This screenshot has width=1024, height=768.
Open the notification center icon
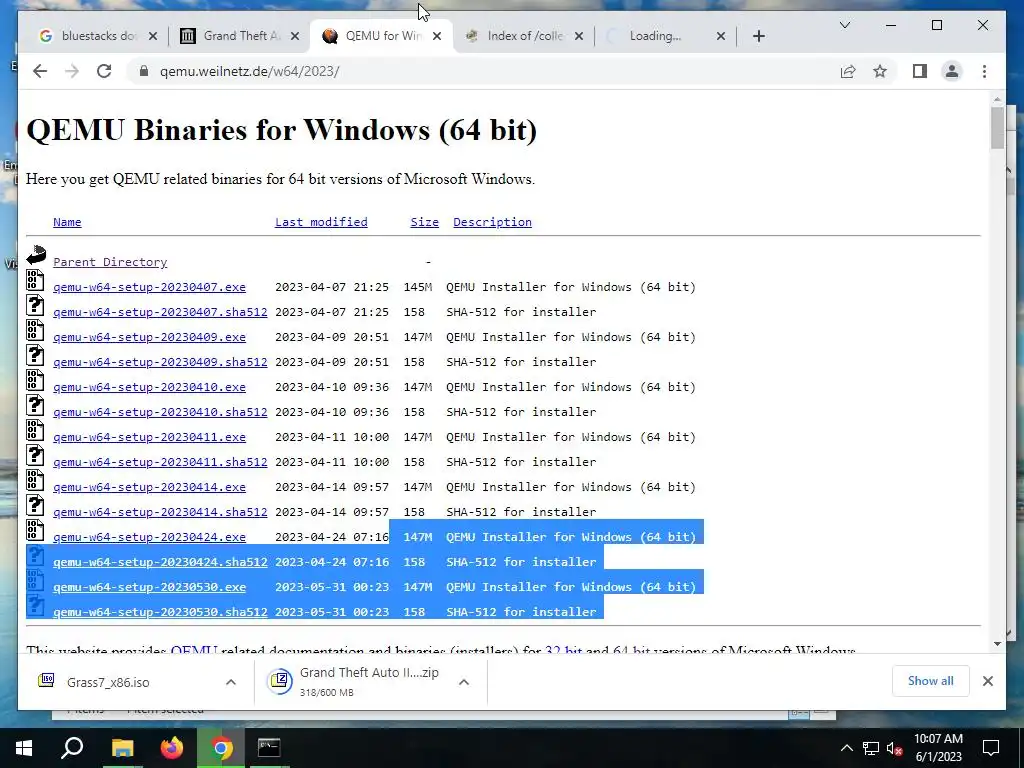click(991, 748)
